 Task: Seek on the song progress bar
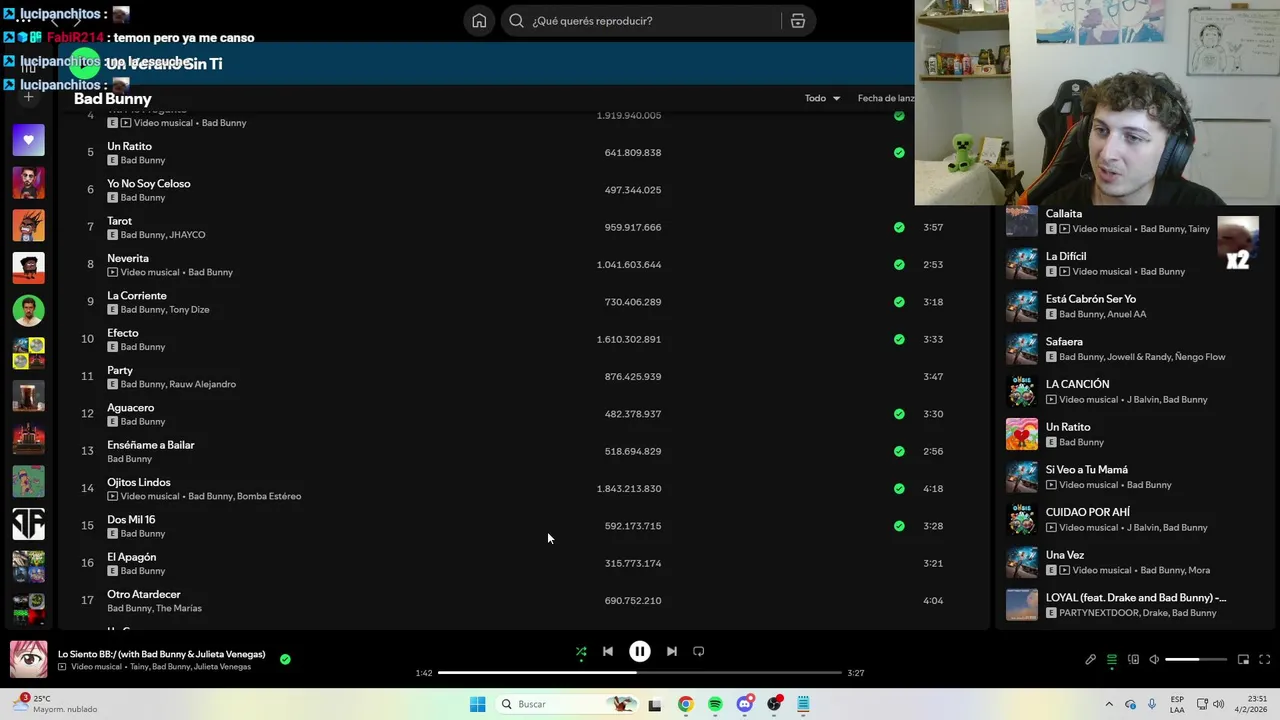640,673
